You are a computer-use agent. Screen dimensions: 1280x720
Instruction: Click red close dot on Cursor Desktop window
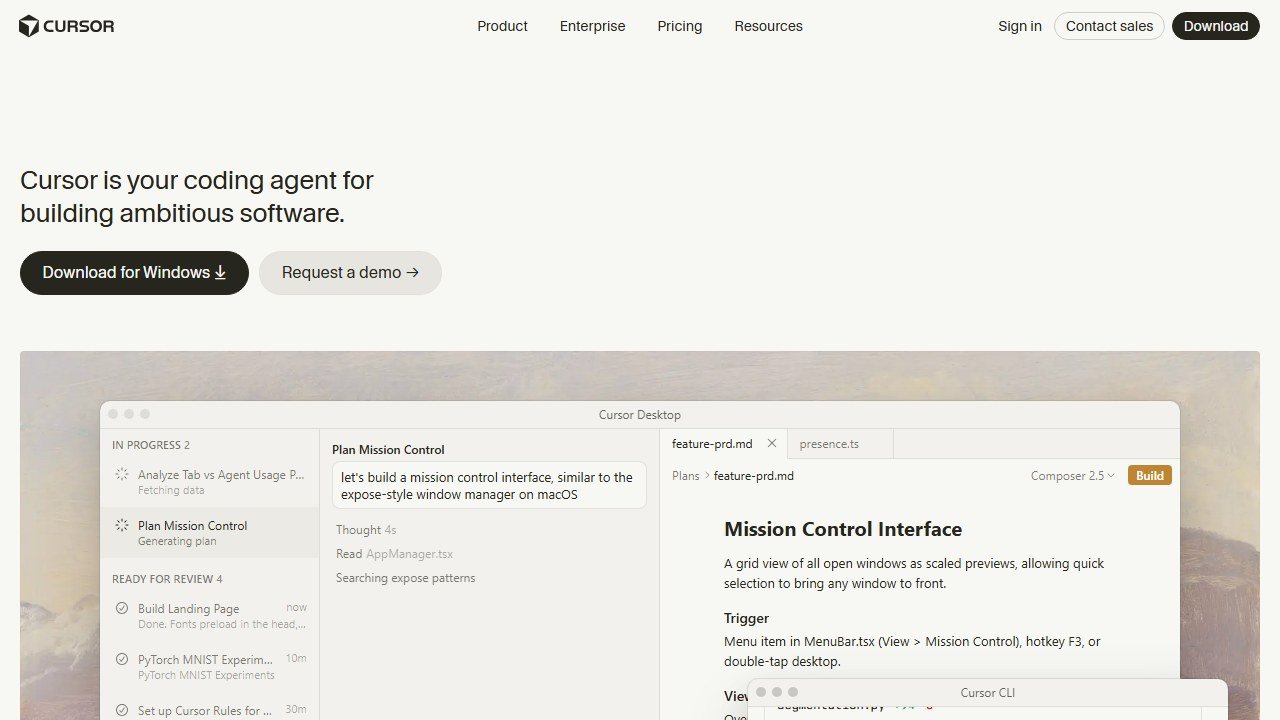tap(113, 414)
